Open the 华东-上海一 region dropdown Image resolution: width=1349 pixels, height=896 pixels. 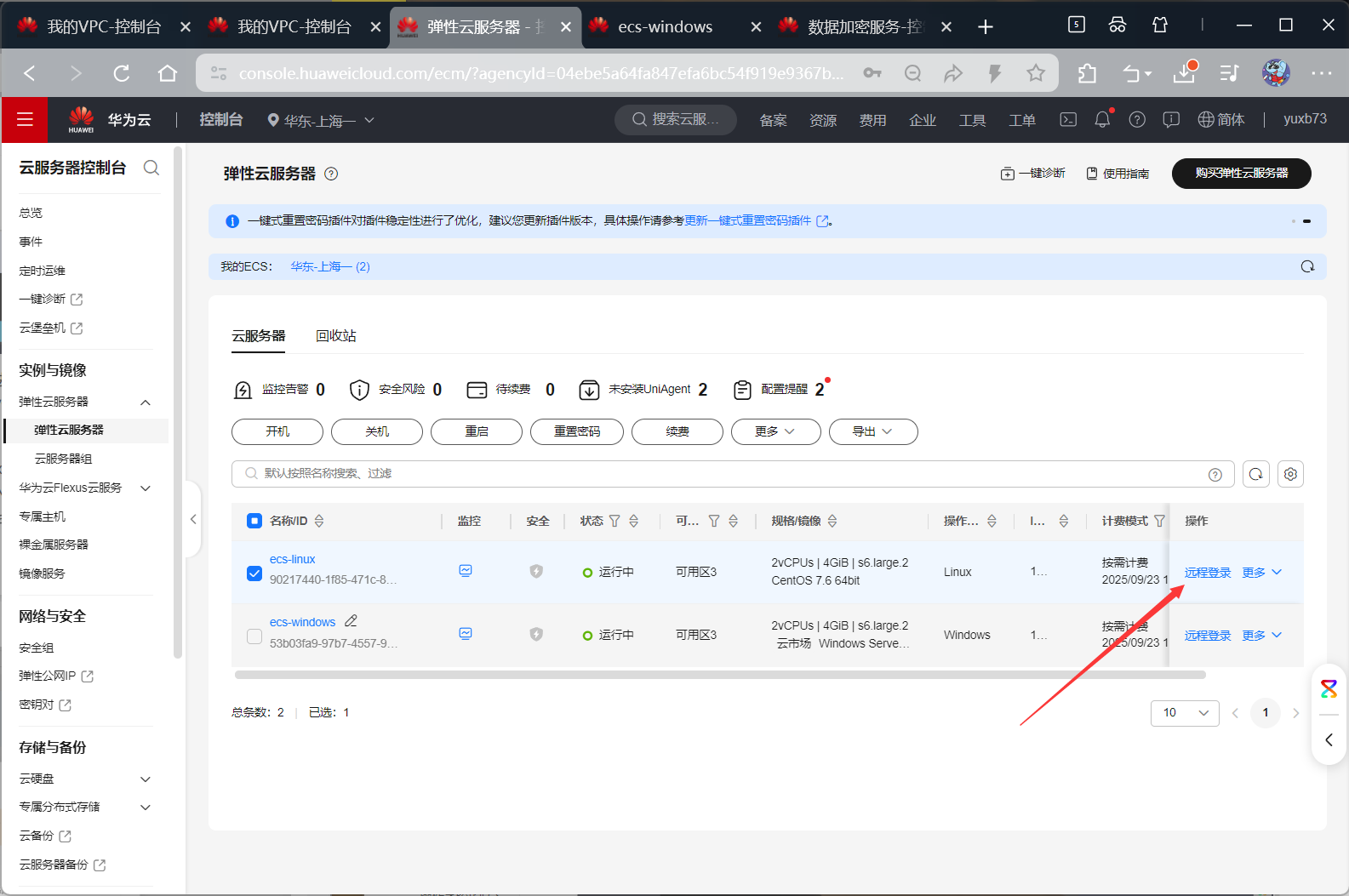321,121
